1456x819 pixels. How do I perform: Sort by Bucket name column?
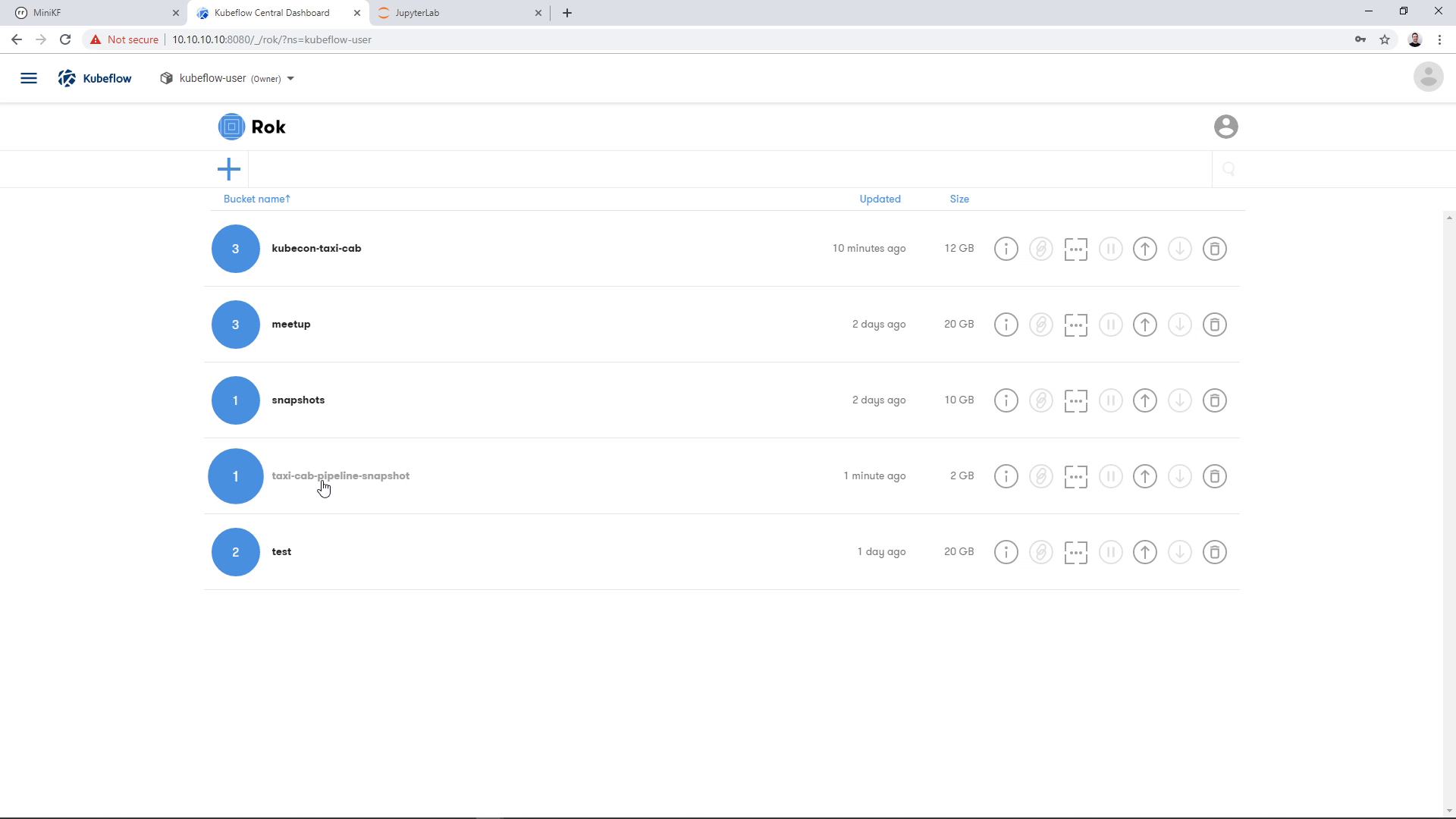[x=256, y=199]
